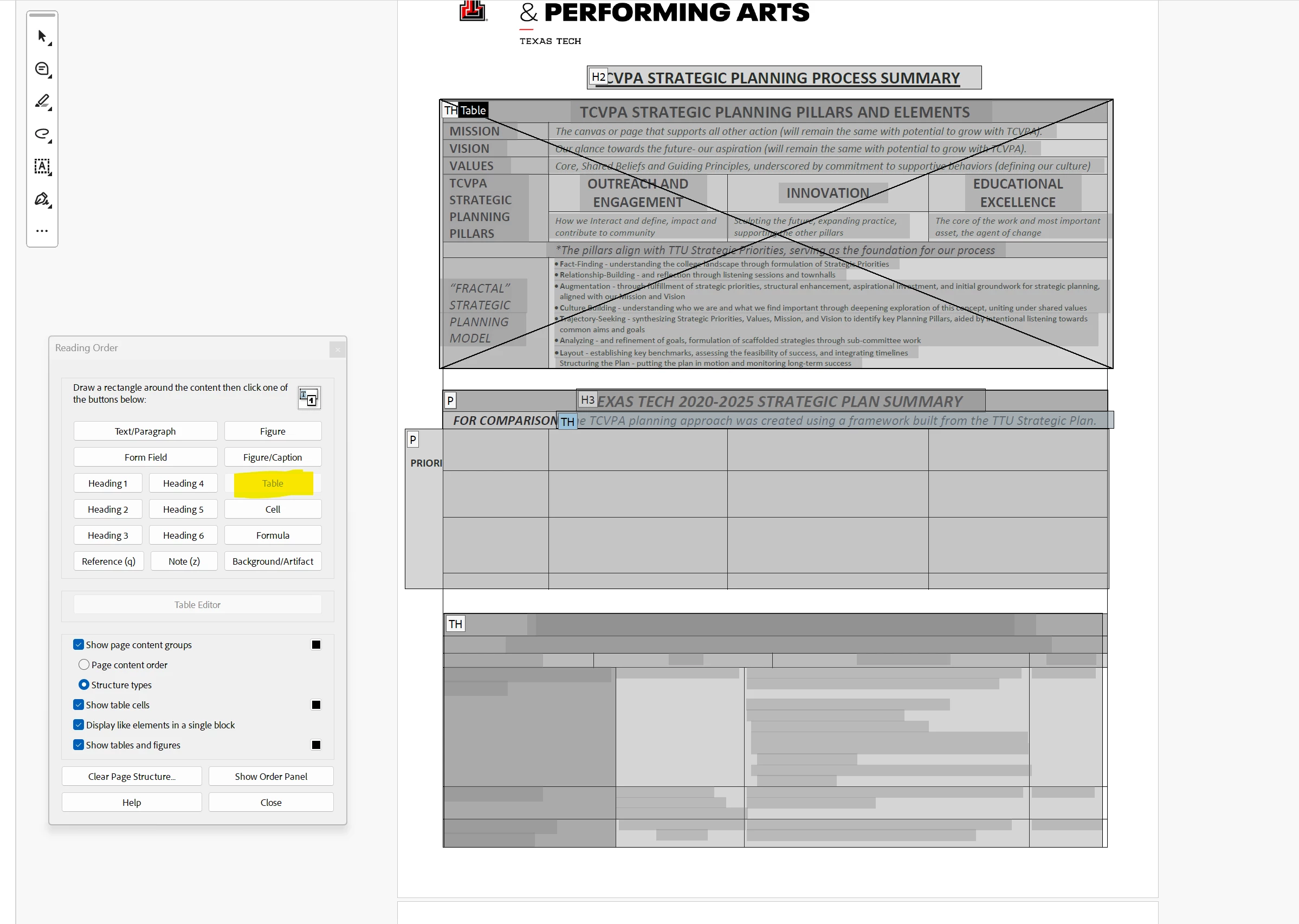1299x924 pixels.
Task: Choose the lasso draw tool
Action: pos(42,134)
